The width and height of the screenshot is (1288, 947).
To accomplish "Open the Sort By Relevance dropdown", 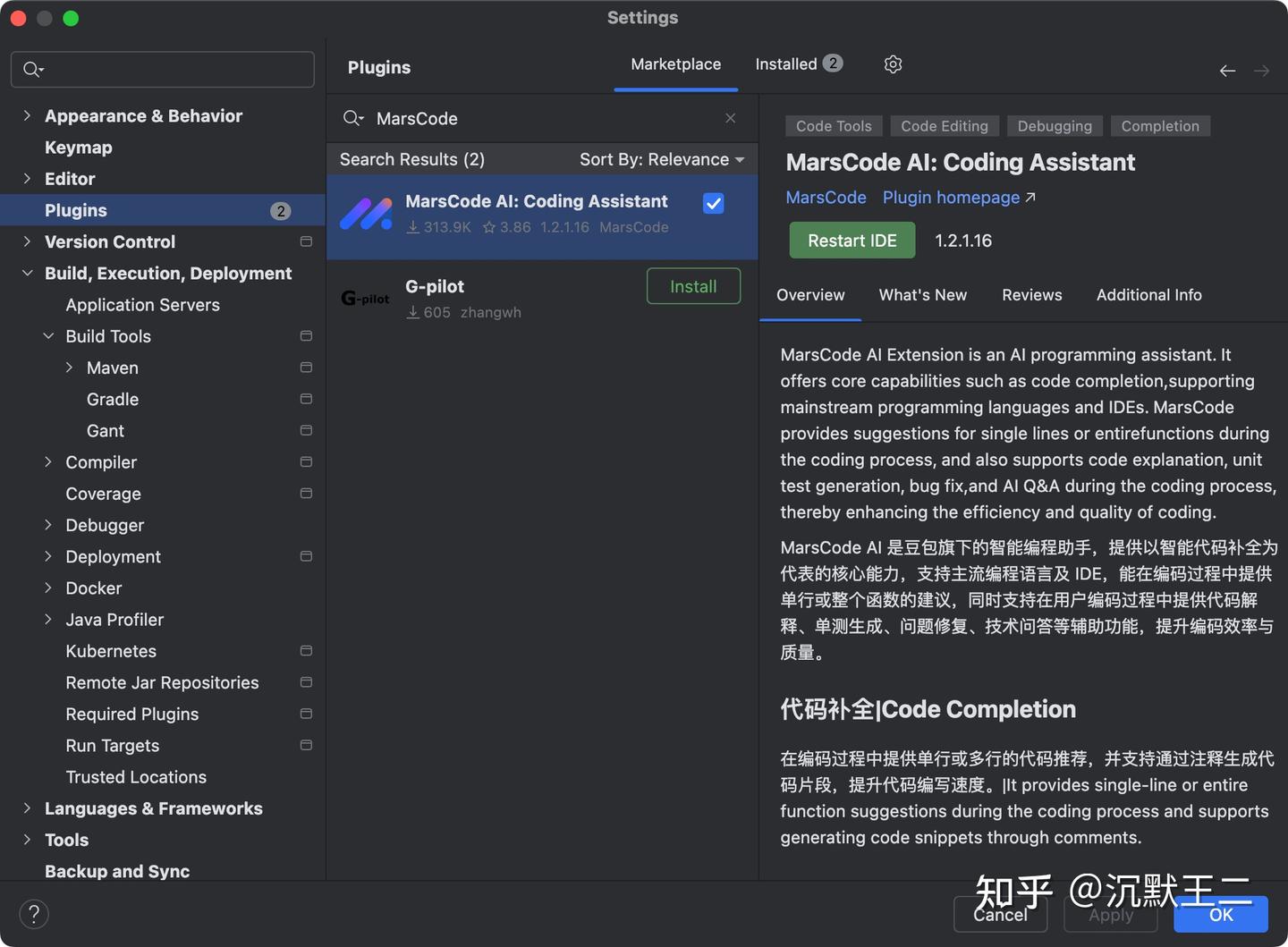I will point(662,159).
